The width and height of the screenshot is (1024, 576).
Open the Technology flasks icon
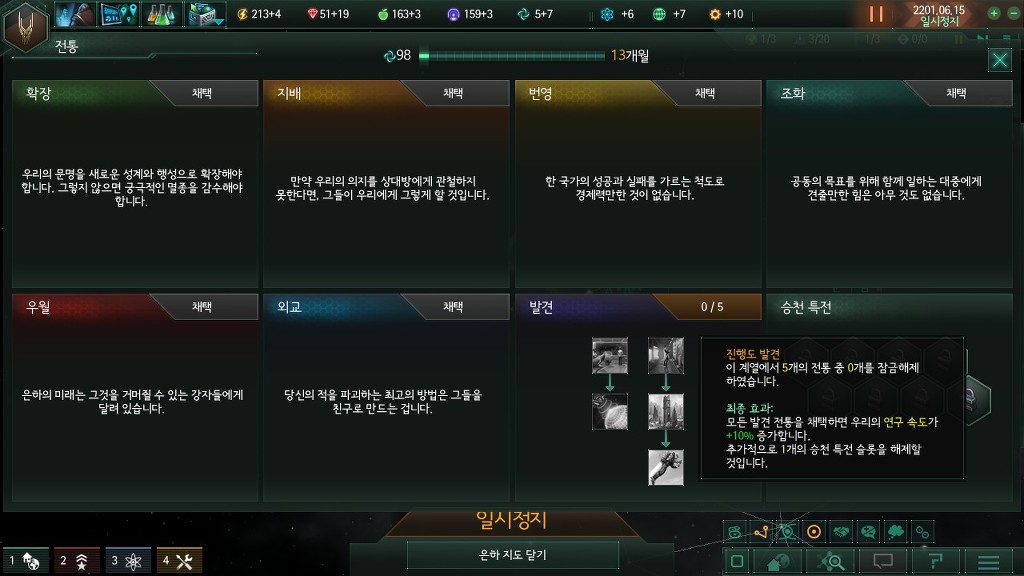pos(161,14)
